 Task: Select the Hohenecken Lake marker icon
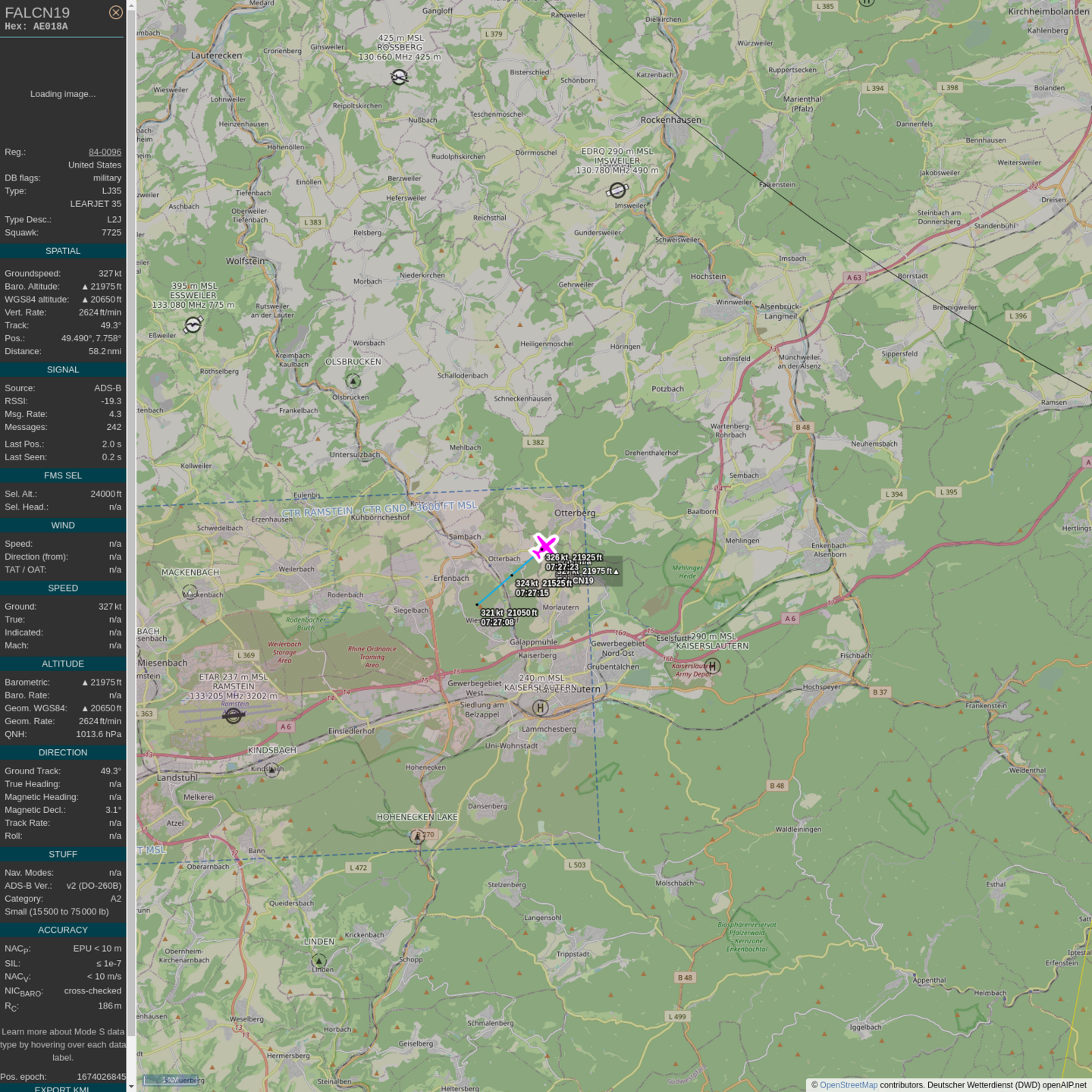coord(417,836)
